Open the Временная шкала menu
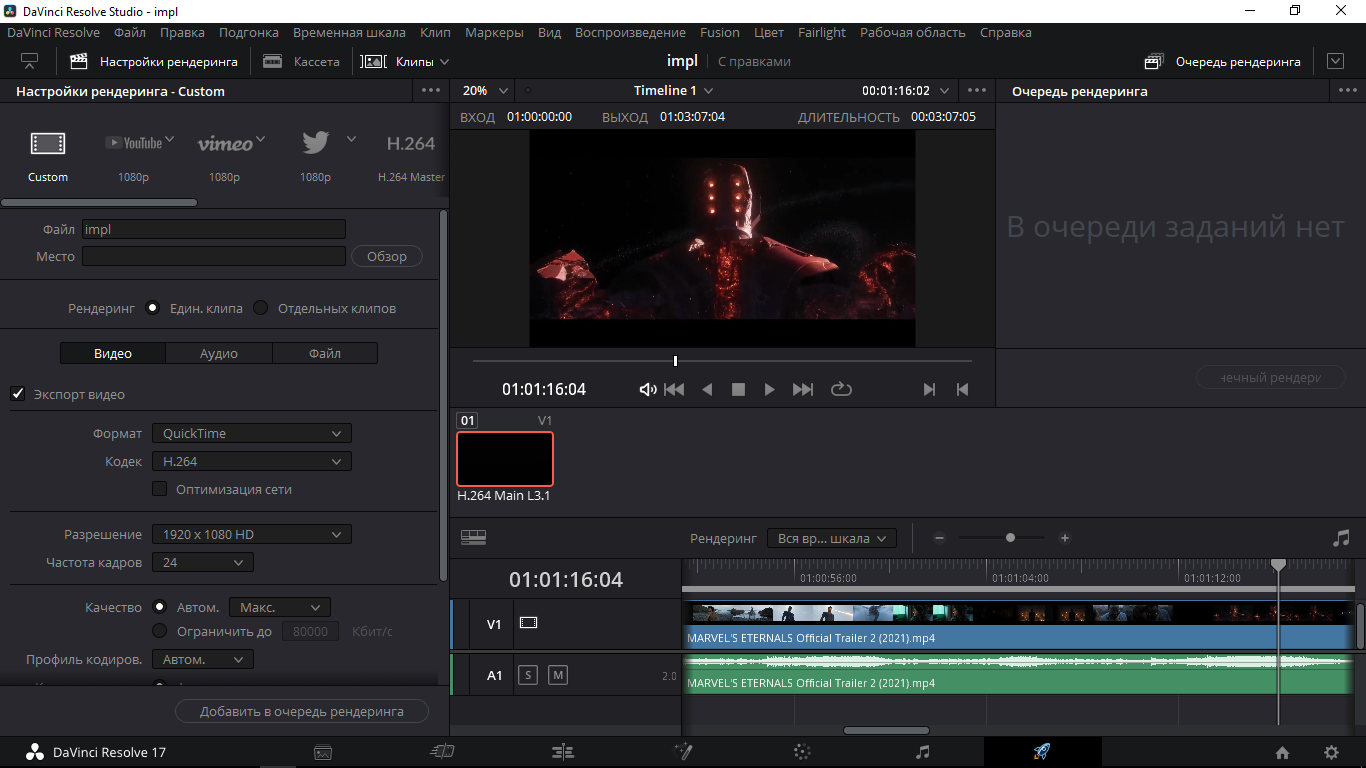This screenshot has width=1366, height=768. (349, 32)
